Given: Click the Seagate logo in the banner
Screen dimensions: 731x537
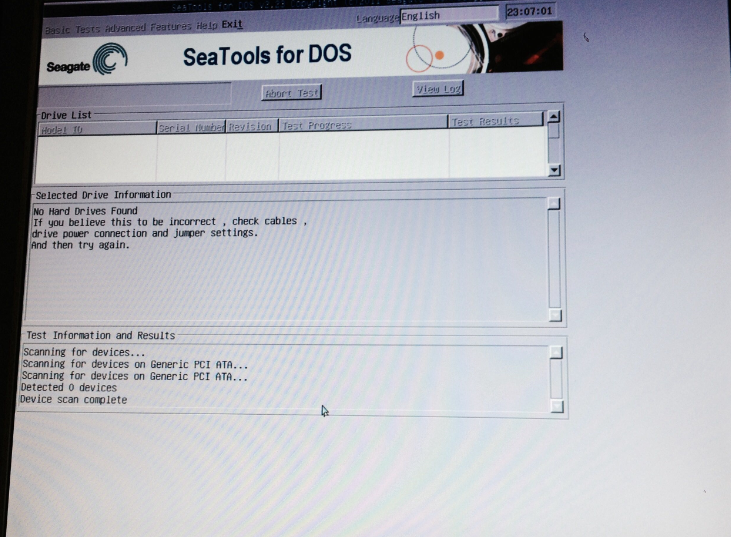Looking at the screenshot, I should (87, 61).
